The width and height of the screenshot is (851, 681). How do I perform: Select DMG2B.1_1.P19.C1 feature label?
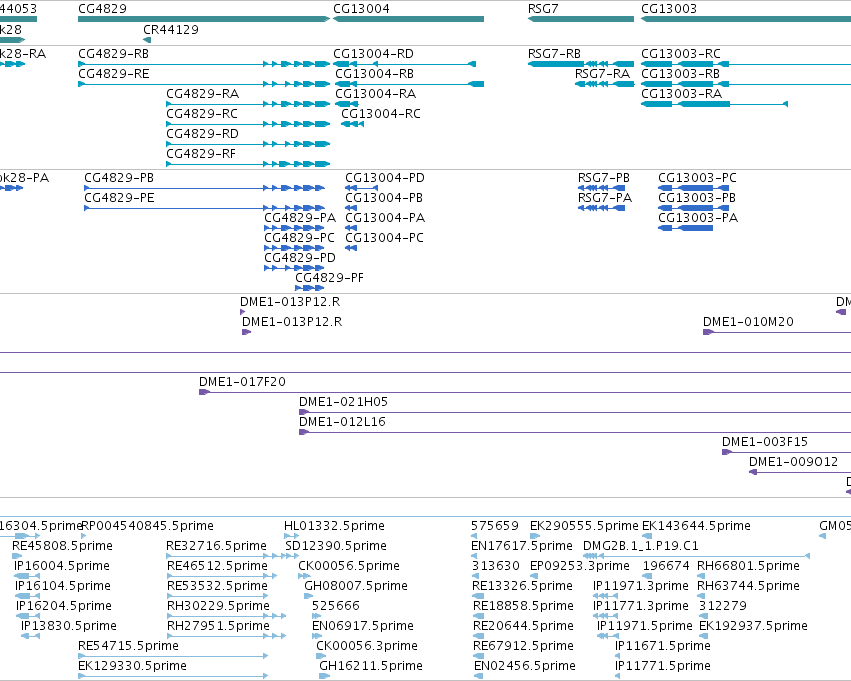click(x=641, y=546)
